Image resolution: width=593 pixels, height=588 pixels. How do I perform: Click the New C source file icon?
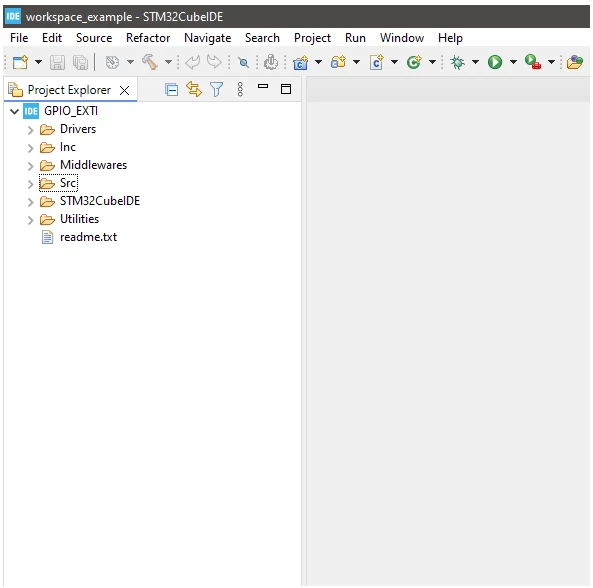(x=377, y=62)
